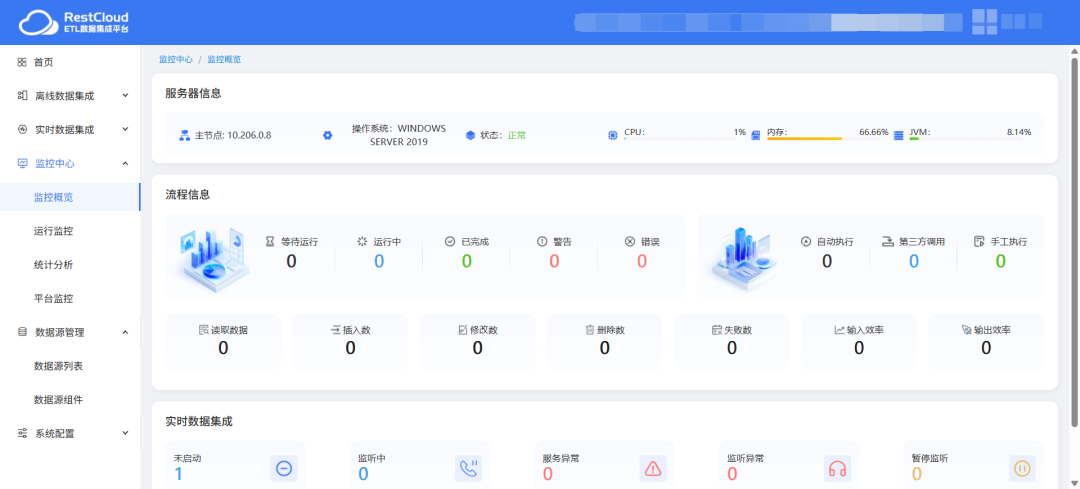The width and height of the screenshot is (1080, 489).
Task: Click the 离线数据集成 sidebar icon
Action: pyautogui.click(x=22, y=96)
